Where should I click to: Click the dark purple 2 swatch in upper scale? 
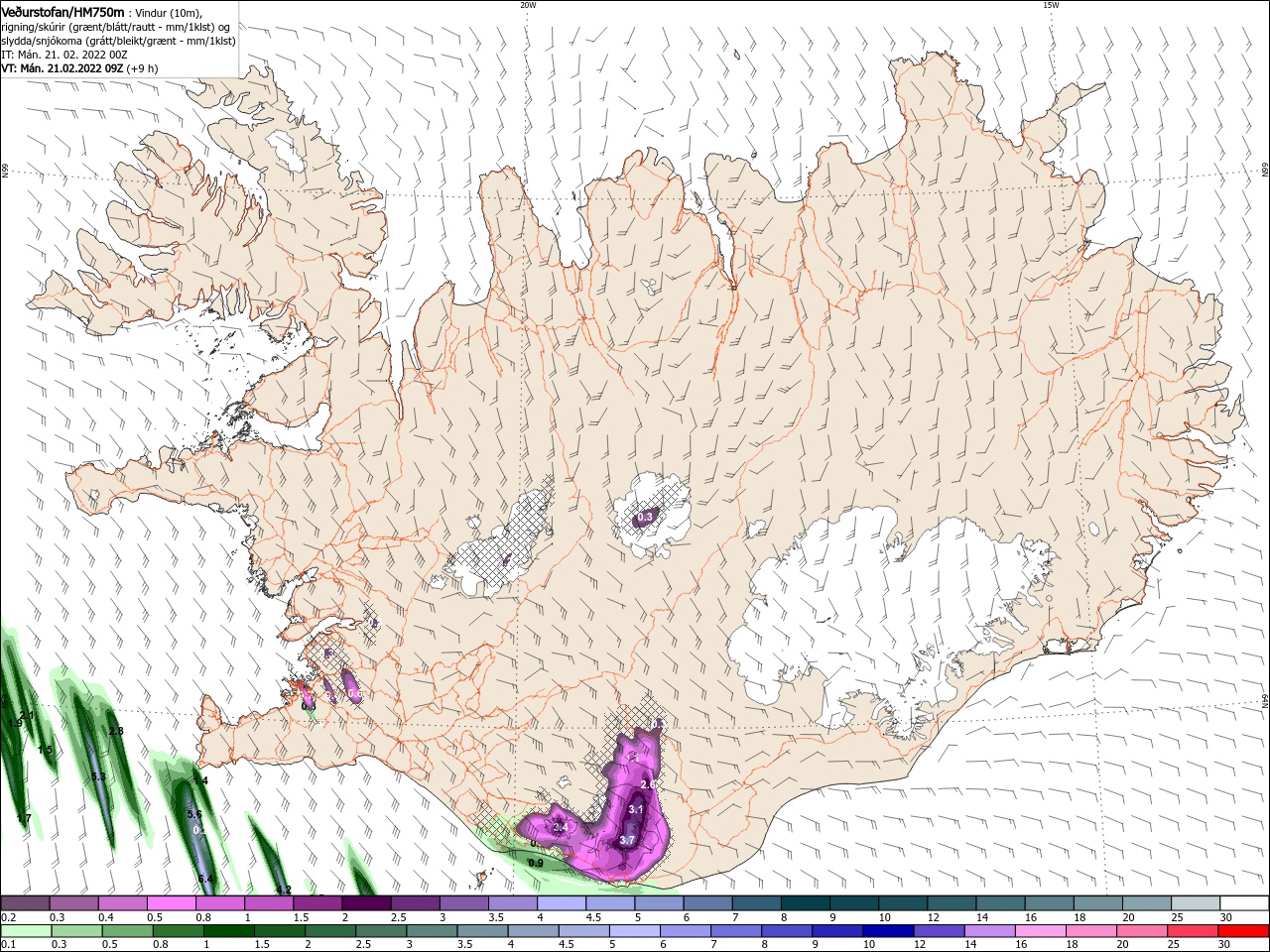[x=366, y=902]
